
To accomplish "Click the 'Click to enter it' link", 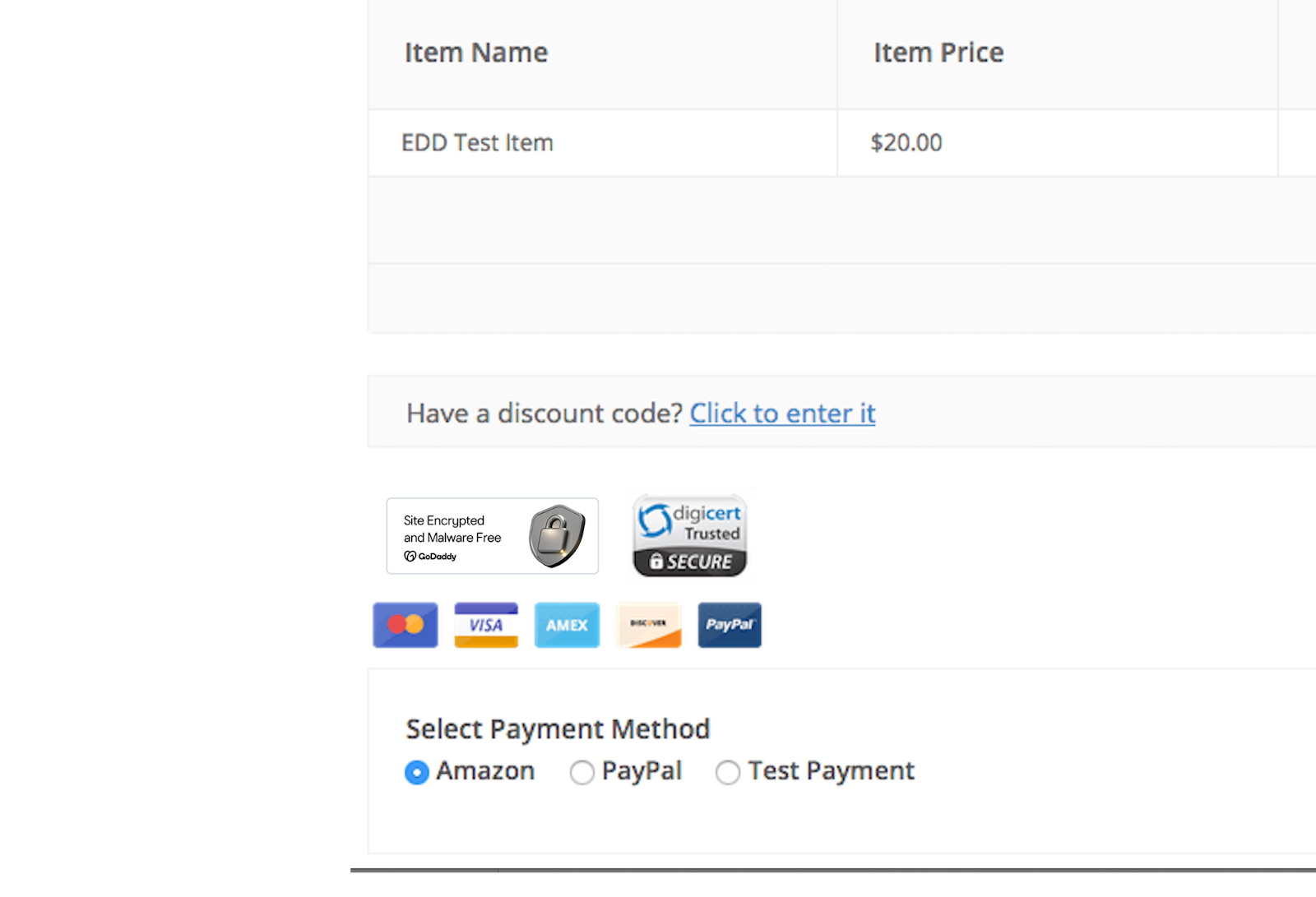I will [x=781, y=414].
